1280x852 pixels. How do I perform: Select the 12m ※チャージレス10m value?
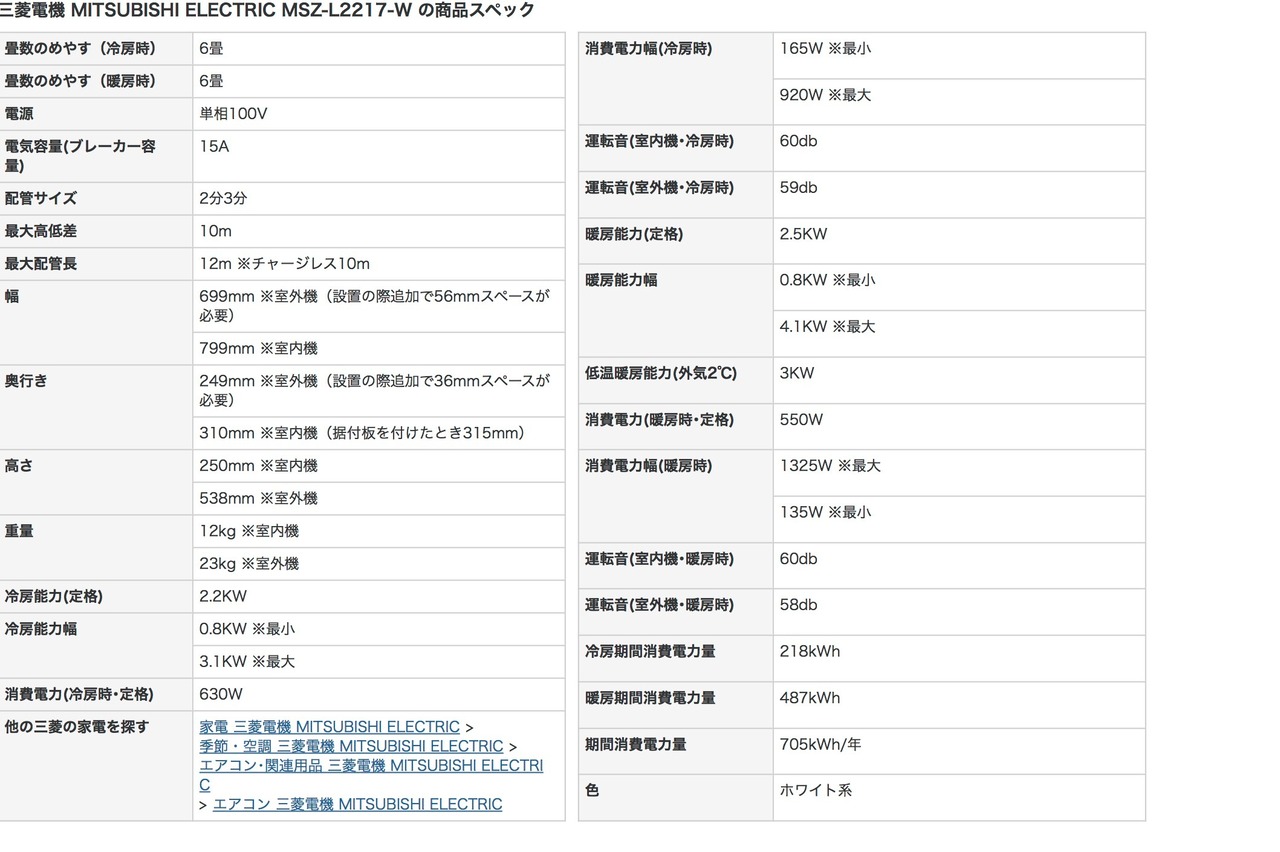coord(285,263)
